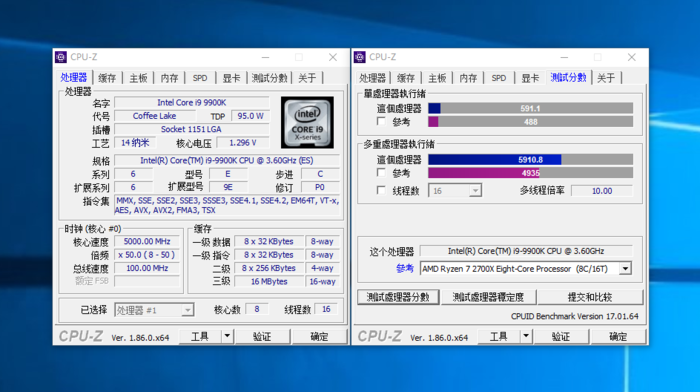Select the active 測試分數 tab in right window
The height and width of the screenshot is (392, 700).
pyautogui.click(x=568, y=77)
